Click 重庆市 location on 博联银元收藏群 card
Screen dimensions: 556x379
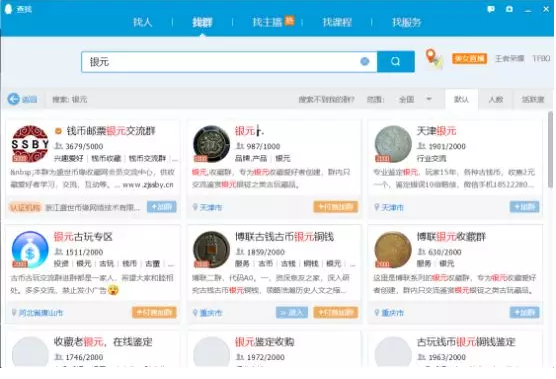[393, 313]
